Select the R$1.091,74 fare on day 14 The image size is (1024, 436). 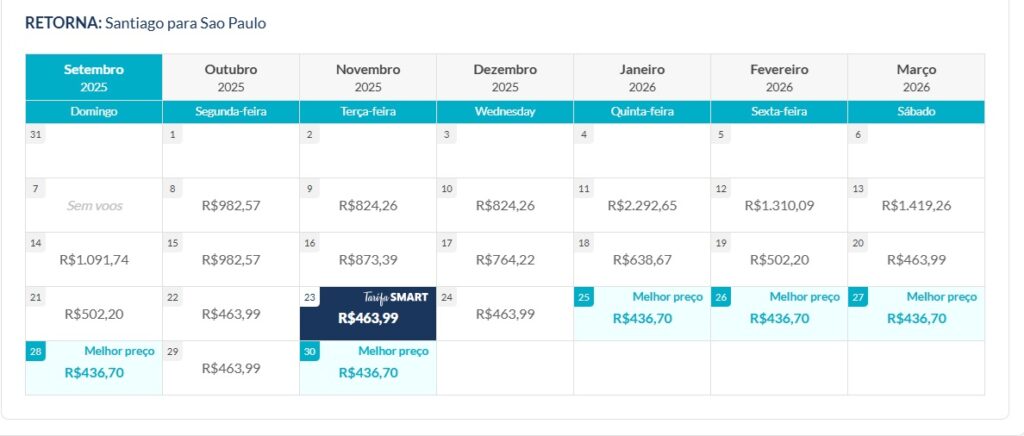point(94,260)
